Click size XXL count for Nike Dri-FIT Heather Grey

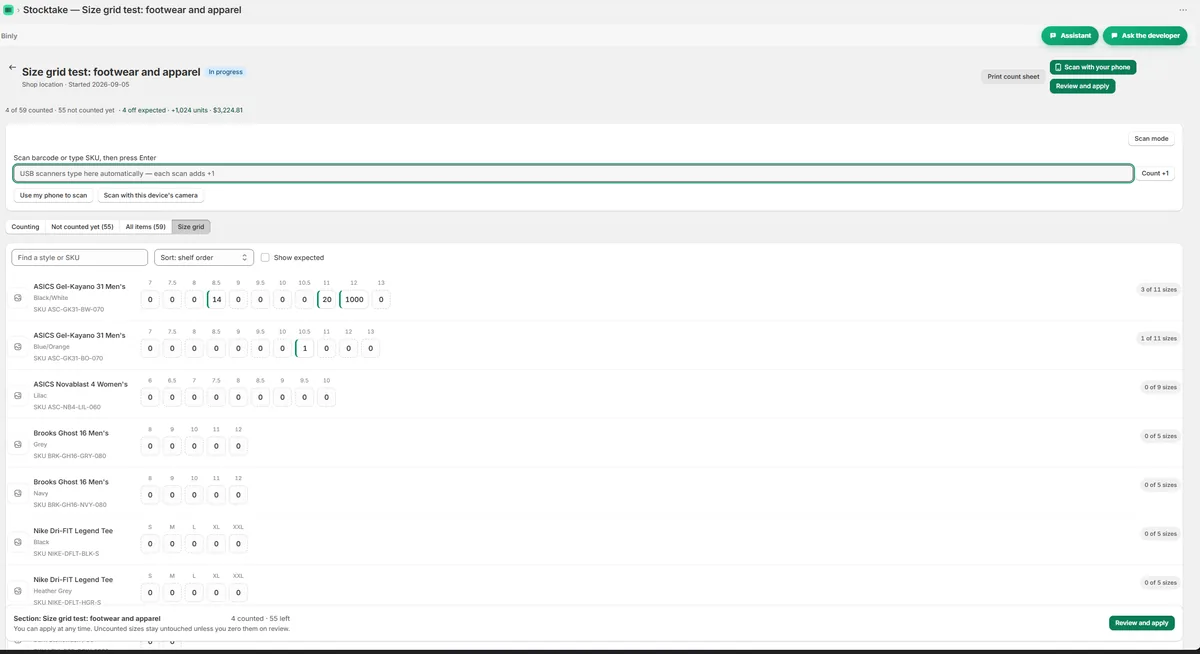pyautogui.click(x=238, y=592)
